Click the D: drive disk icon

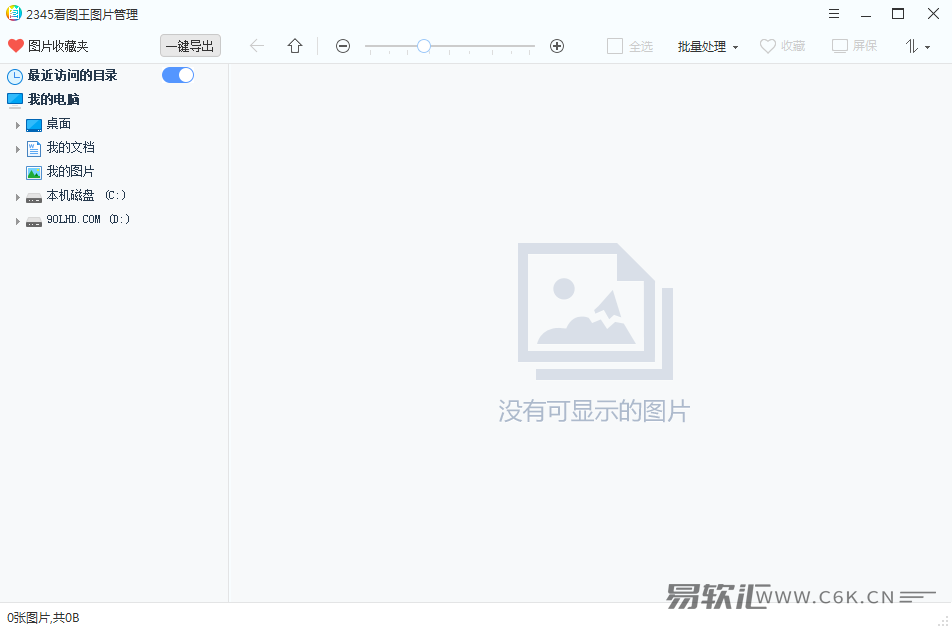(x=34, y=221)
